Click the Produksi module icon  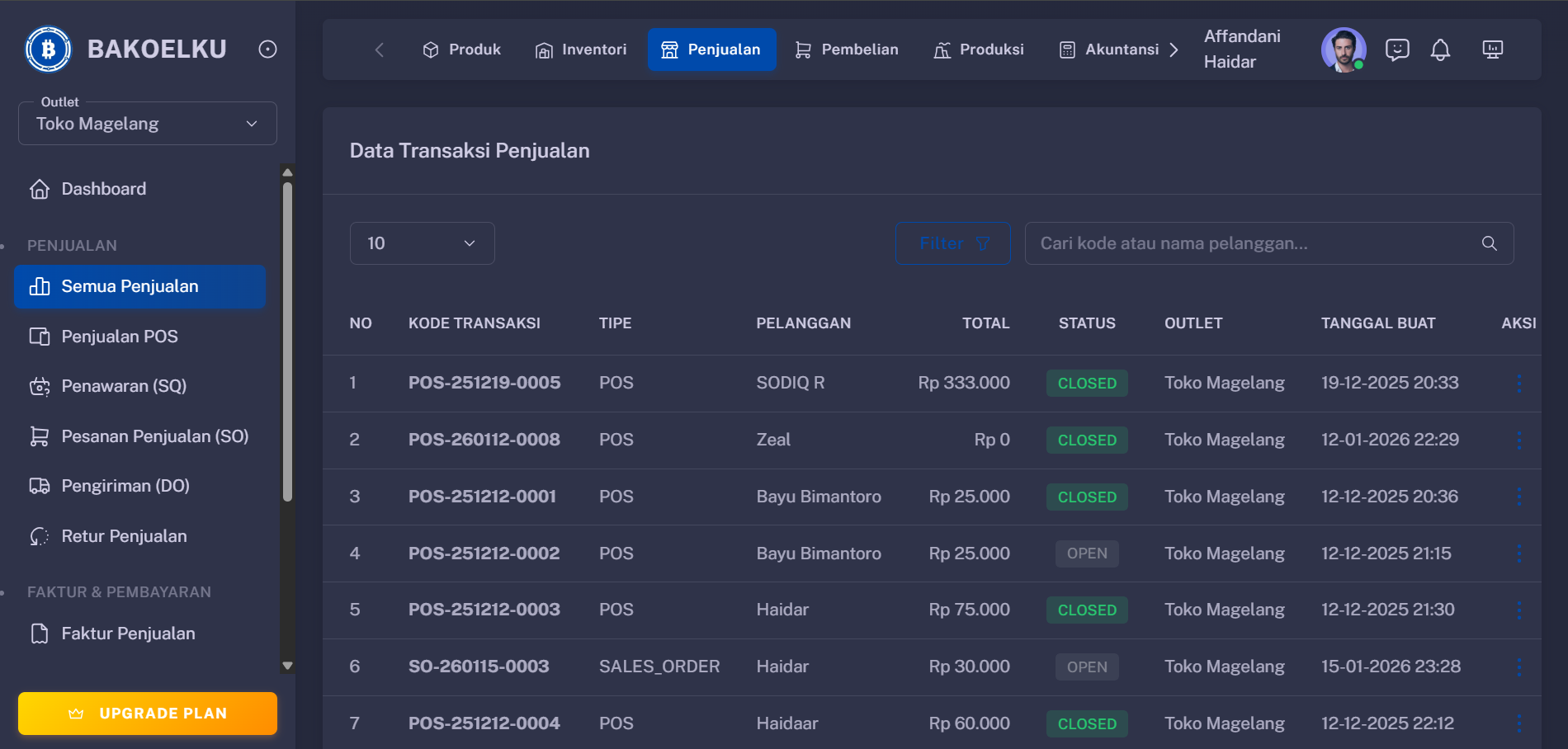940,49
